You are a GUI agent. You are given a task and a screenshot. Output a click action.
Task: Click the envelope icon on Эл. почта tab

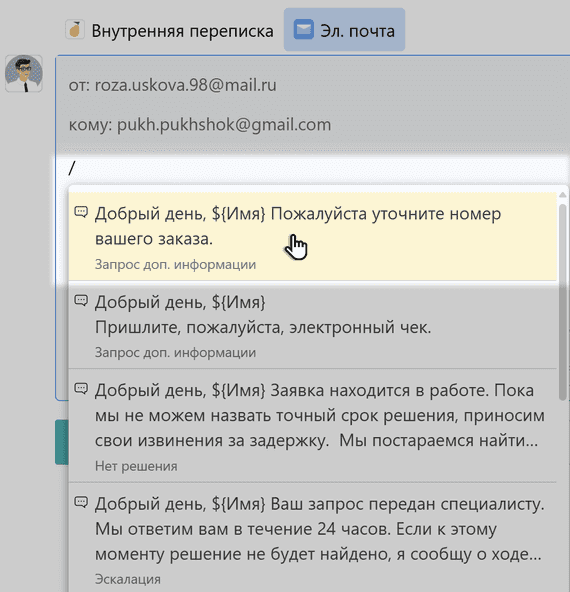click(304, 29)
